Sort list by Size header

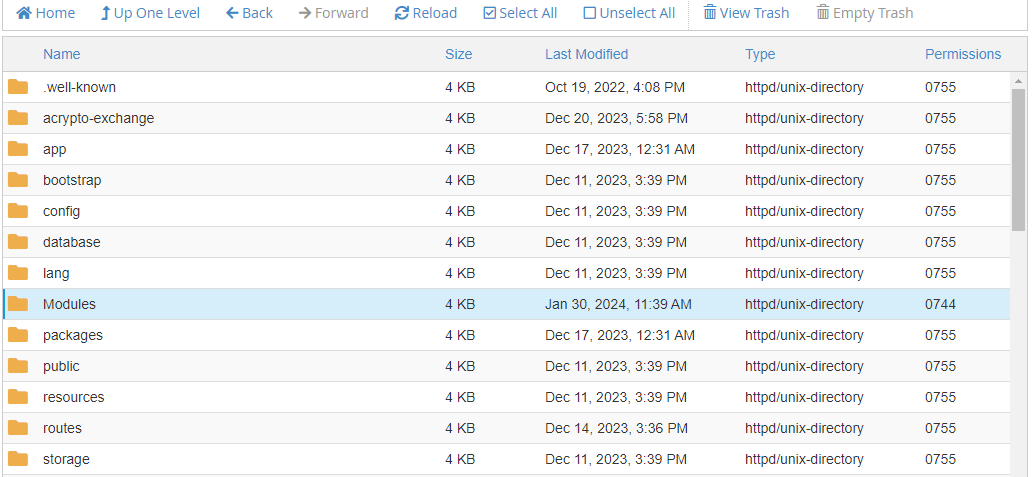point(459,54)
